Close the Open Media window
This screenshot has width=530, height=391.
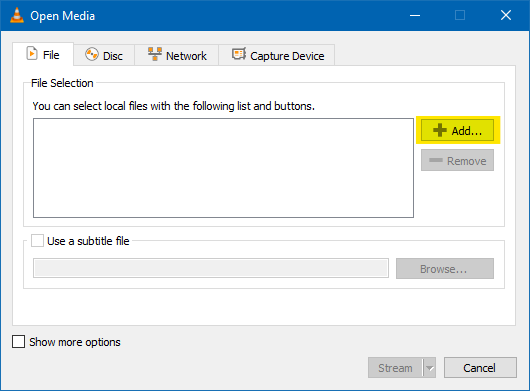pos(506,15)
